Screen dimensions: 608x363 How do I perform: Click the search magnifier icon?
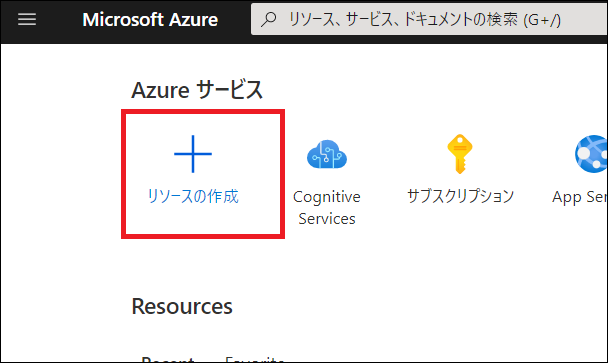[269, 19]
